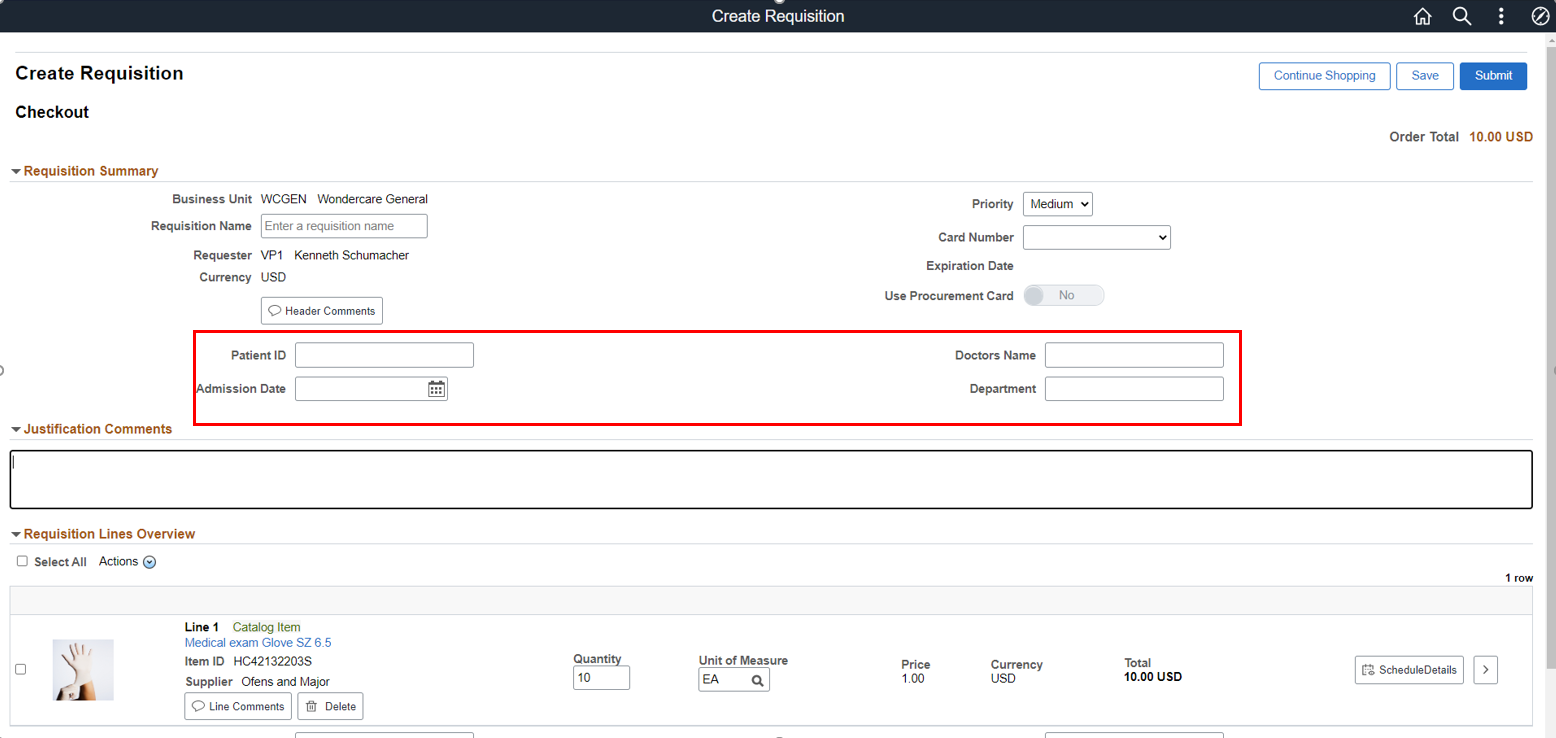Expand Line 1 details chevron
The height and width of the screenshot is (738, 1556).
(1486, 670)
